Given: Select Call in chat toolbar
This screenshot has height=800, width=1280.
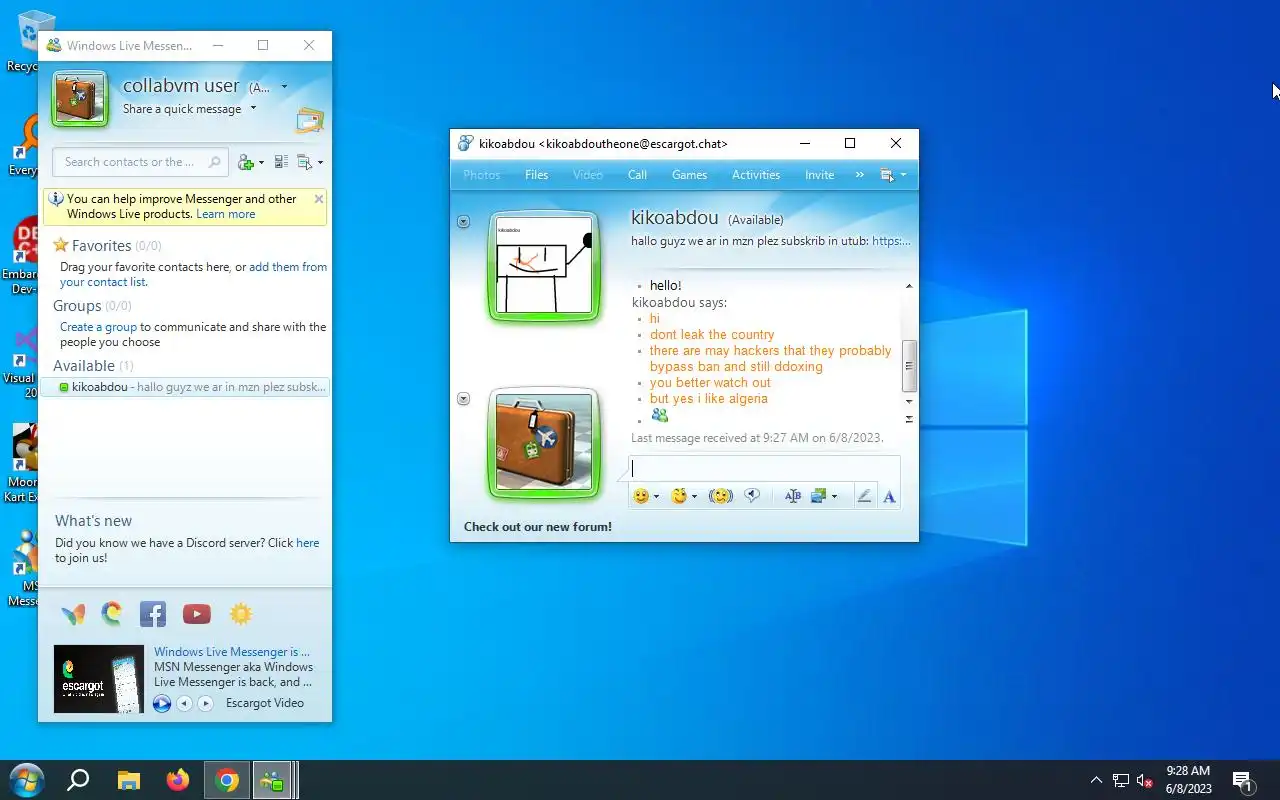Looking at the screenshot, I should click(637, 175).
